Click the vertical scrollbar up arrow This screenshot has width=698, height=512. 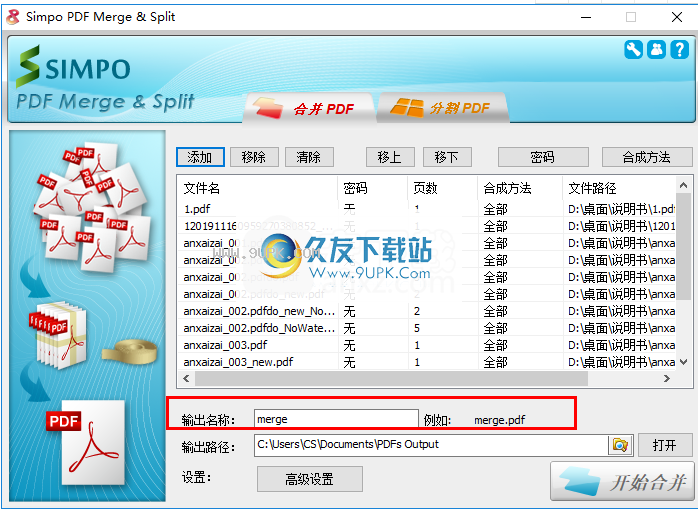(684, 185)
